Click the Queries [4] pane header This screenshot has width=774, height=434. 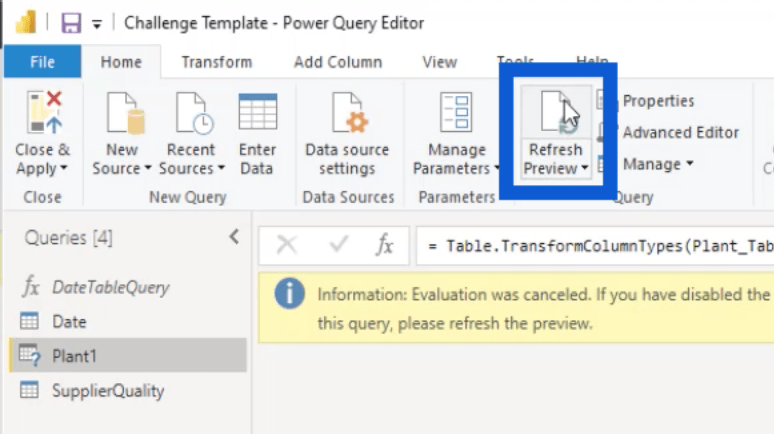(x=69, y=238)
